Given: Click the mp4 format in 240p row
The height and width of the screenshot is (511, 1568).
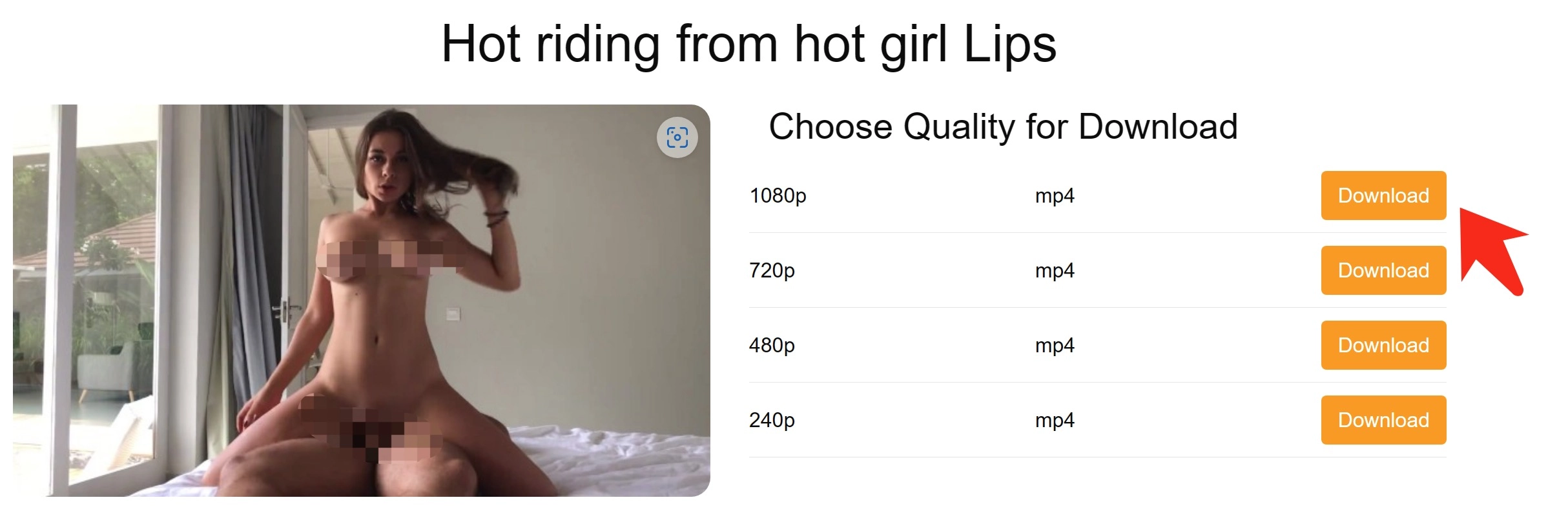Looking at the screenshot, I should coord(1055,420).
